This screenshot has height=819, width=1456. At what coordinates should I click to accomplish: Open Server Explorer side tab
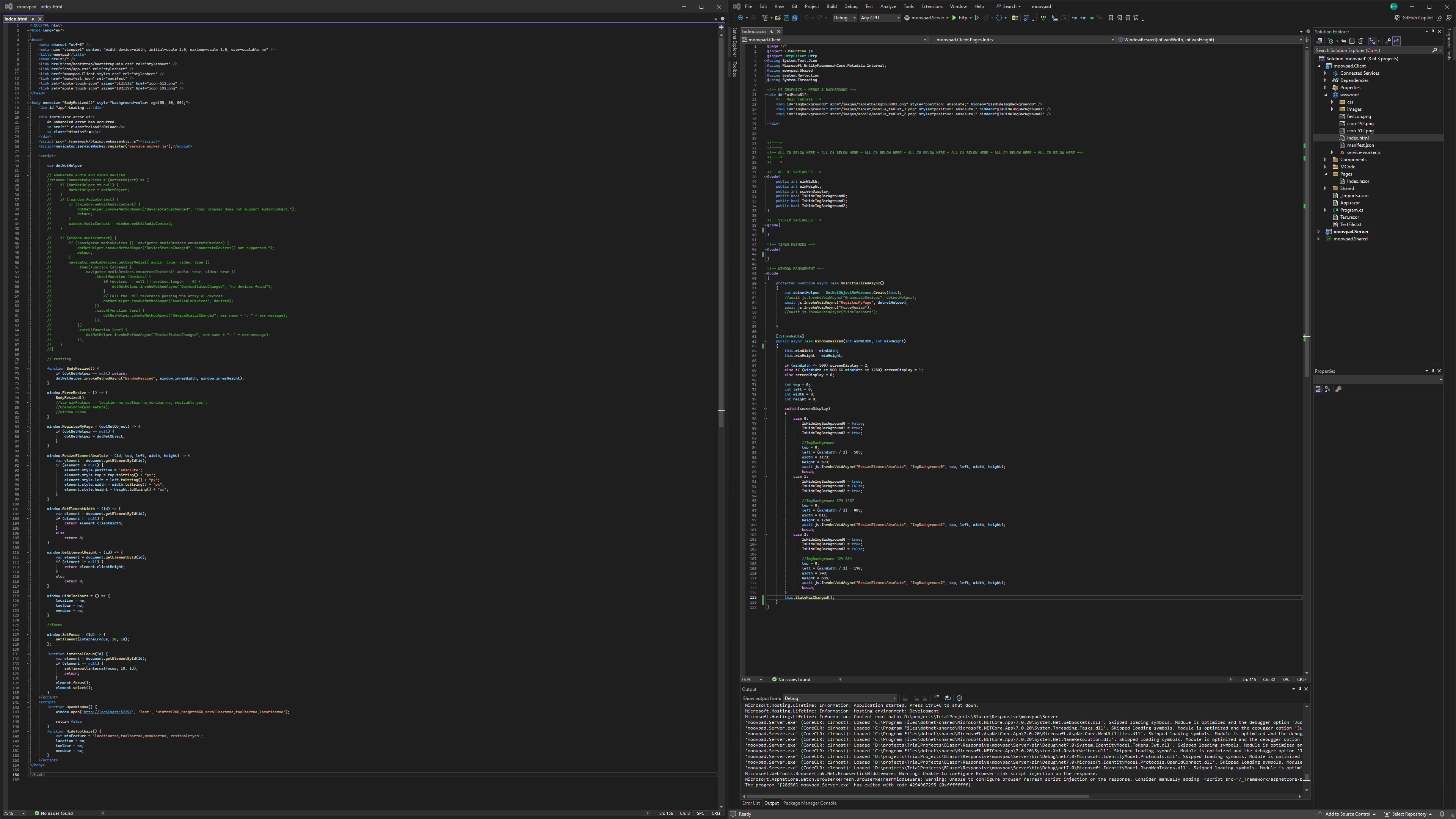[x=735, y=42]
